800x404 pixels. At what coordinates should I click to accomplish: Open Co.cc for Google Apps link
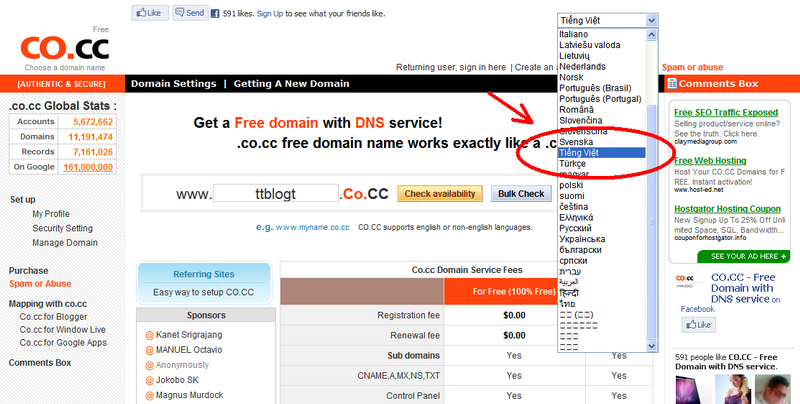63,343
